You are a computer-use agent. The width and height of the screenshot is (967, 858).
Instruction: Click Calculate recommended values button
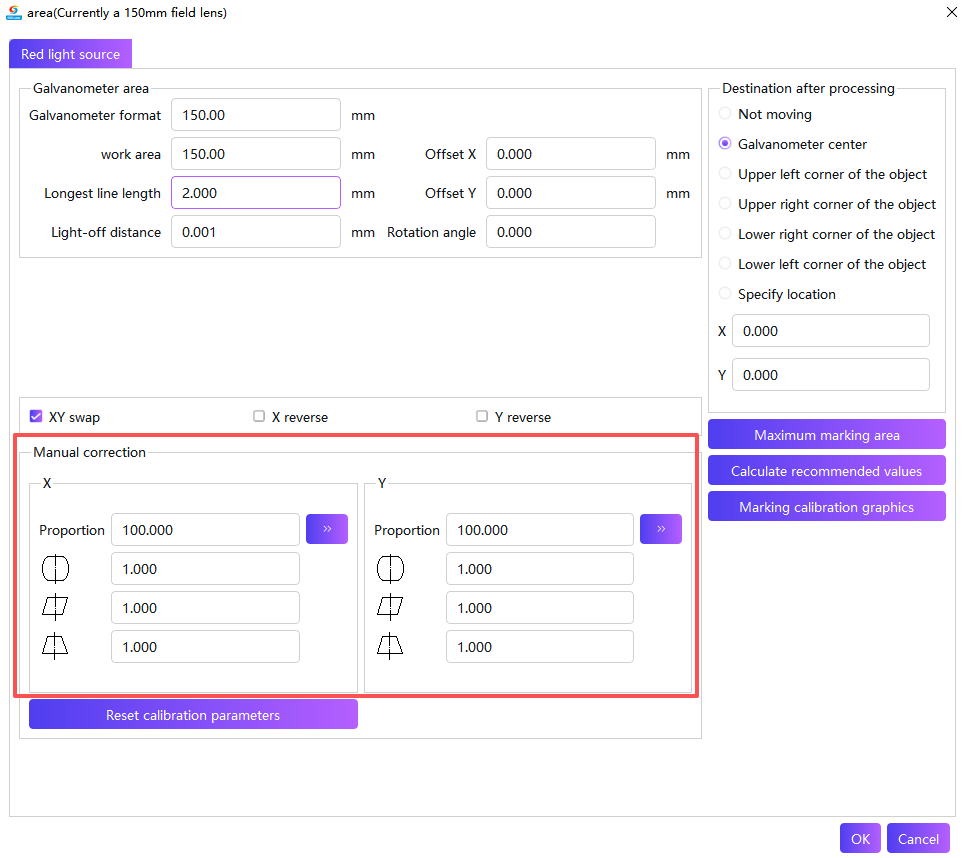(826, 471)
